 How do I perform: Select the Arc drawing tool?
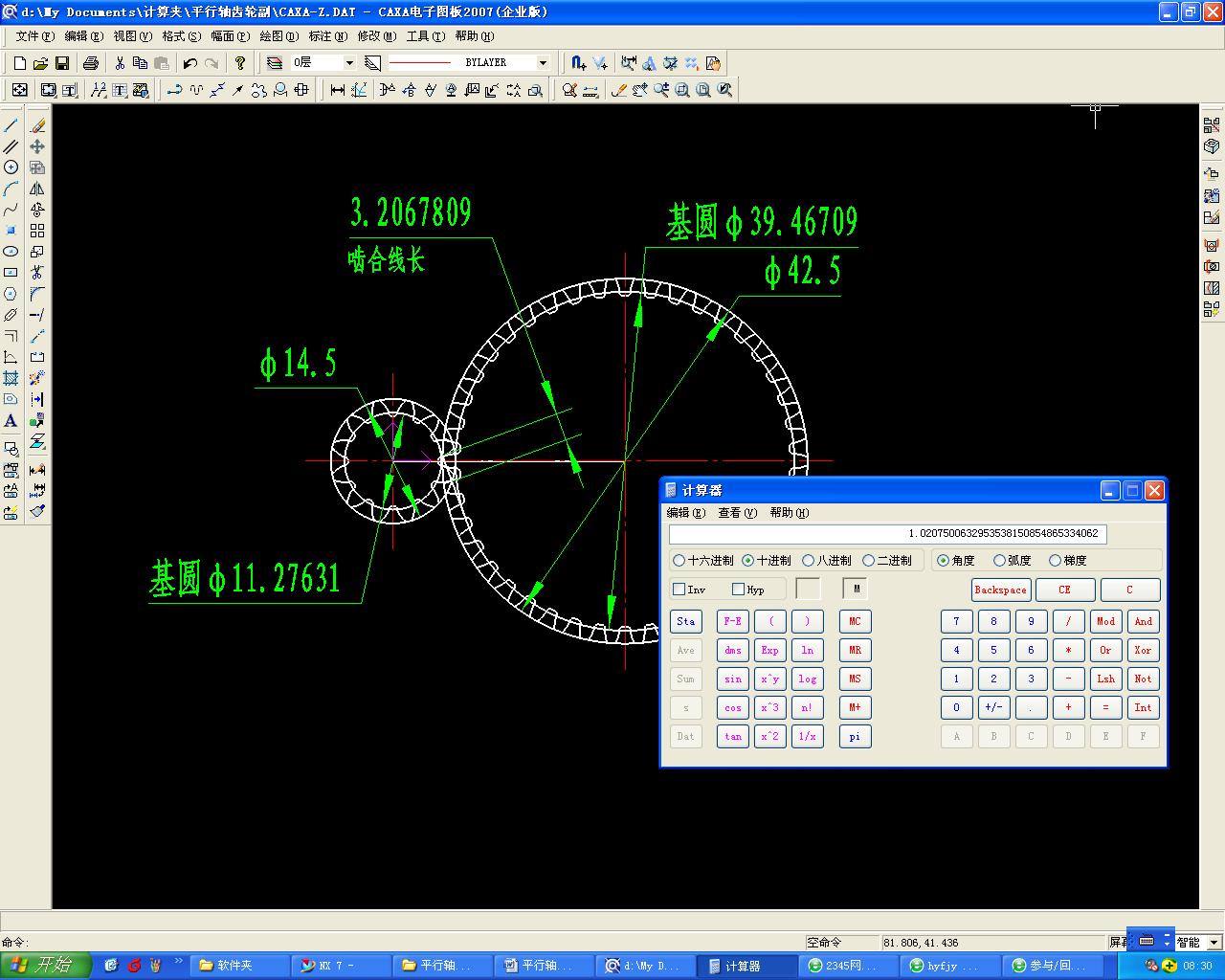tap(11, 189)
